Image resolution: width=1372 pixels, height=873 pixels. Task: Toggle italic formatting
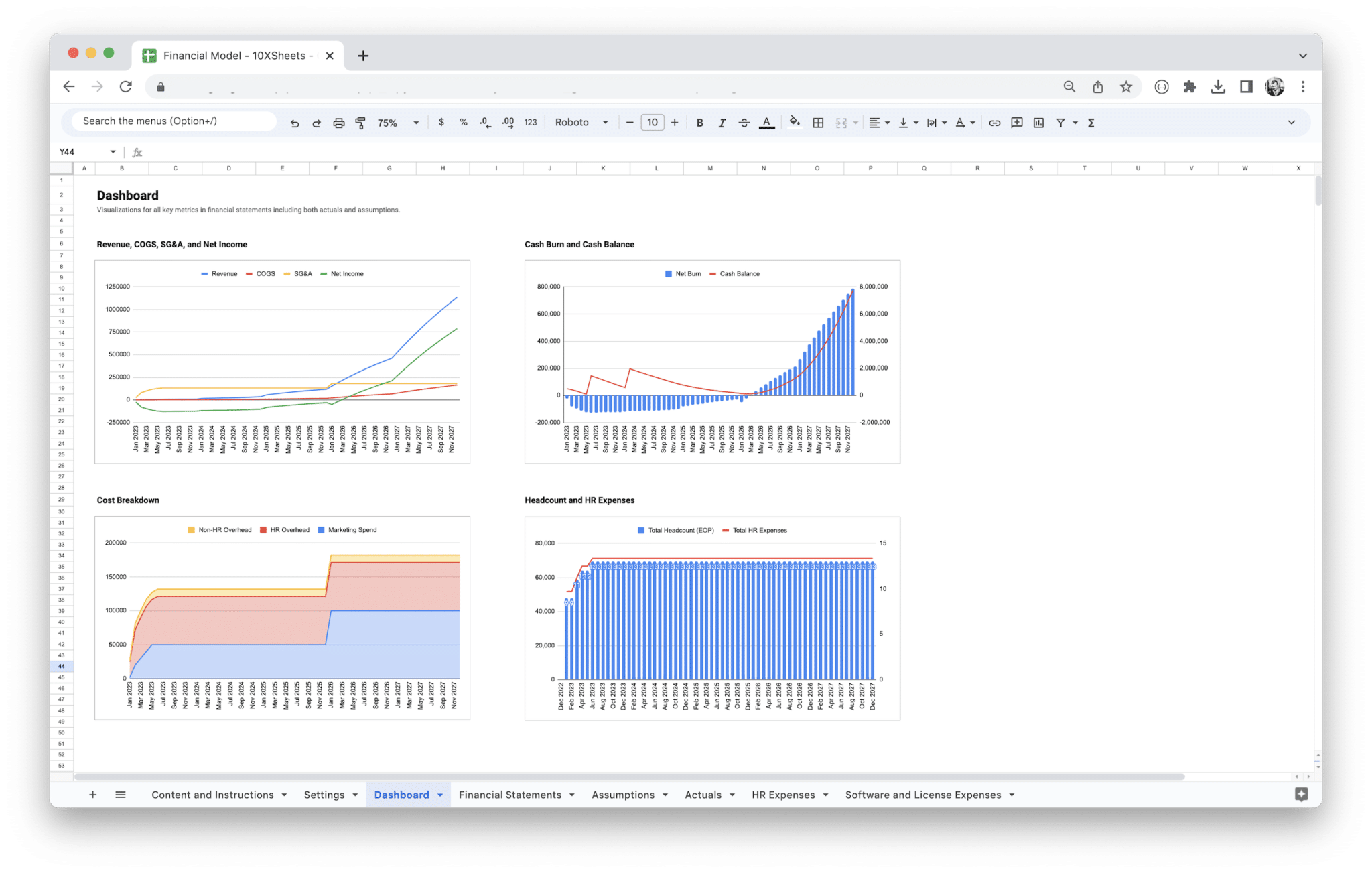click(722, 123)
